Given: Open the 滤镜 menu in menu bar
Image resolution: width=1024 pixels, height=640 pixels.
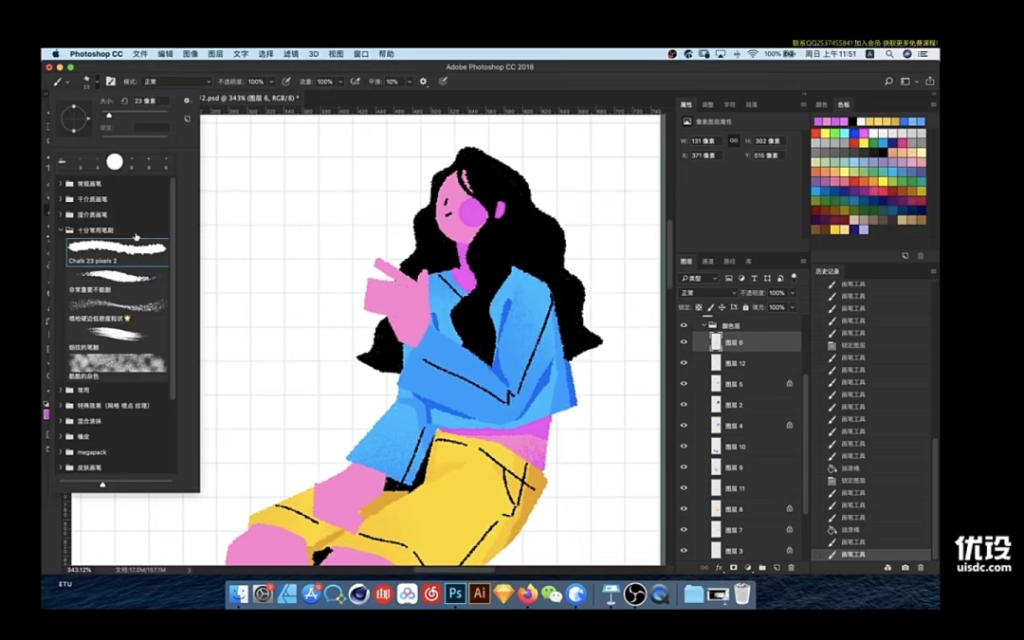Looking at the screenshot, I should [290, 54].
